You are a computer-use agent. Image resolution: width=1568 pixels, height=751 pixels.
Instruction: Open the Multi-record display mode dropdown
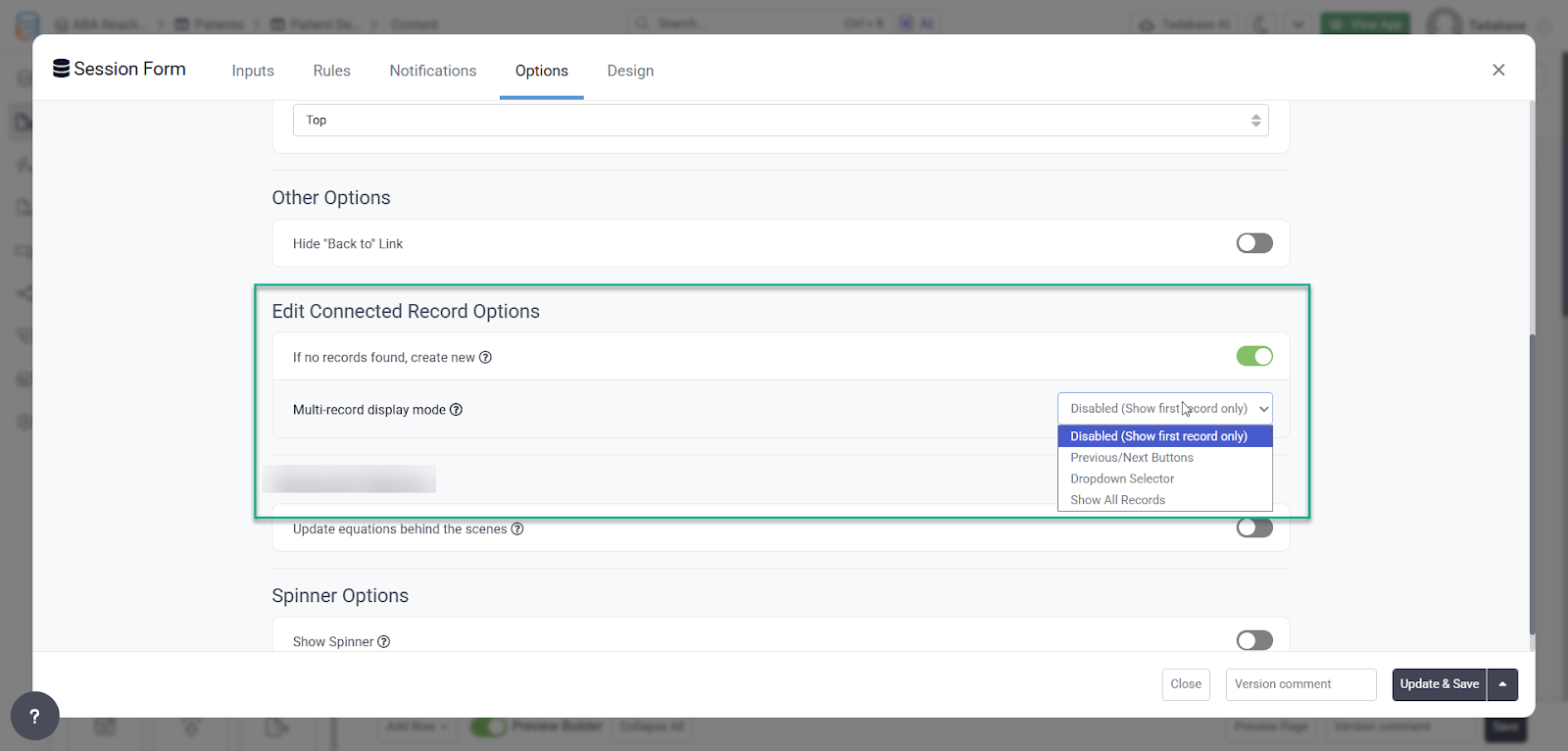pos(1164,409)
